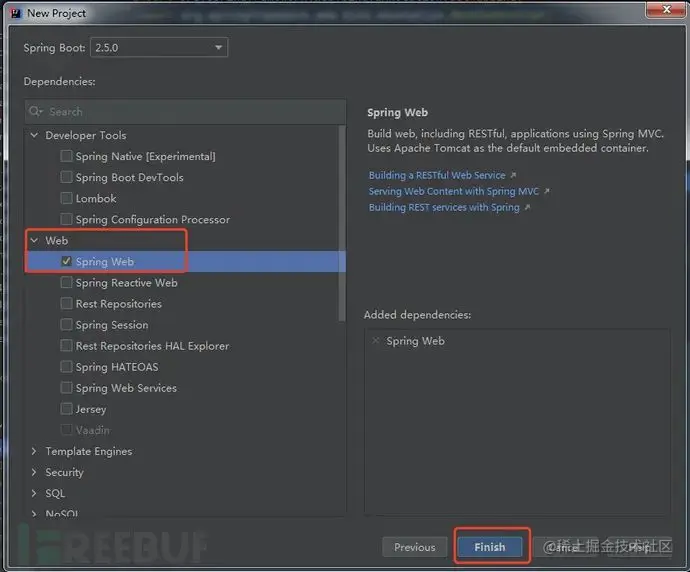Check Spring Configuration Processor
This screenshot has height=572, width=690.
tap(66, 219)
